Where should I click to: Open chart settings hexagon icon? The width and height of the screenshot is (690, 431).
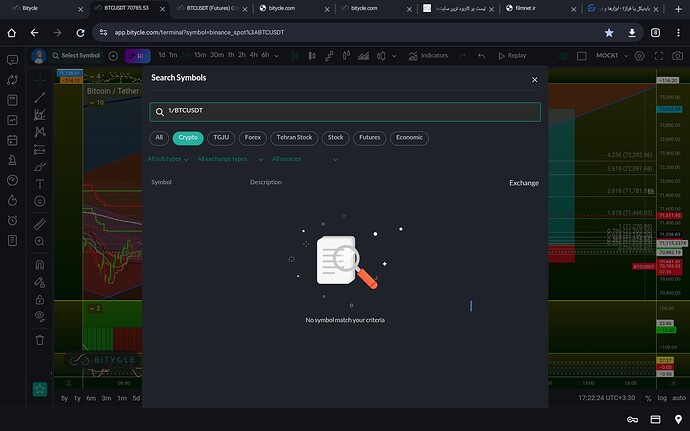(640, 56)
